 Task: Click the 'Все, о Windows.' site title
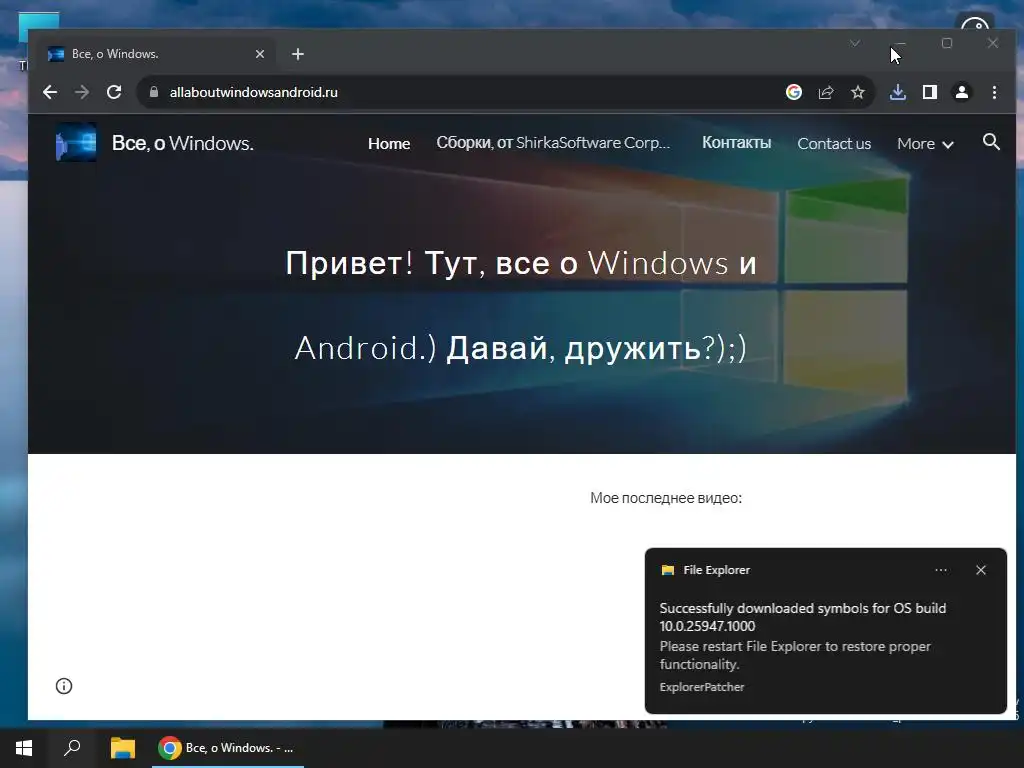(182, 143)
